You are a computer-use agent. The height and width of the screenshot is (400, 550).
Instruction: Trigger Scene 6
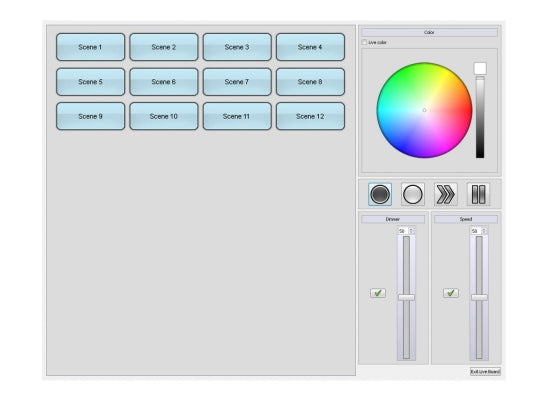click(164, 82)
